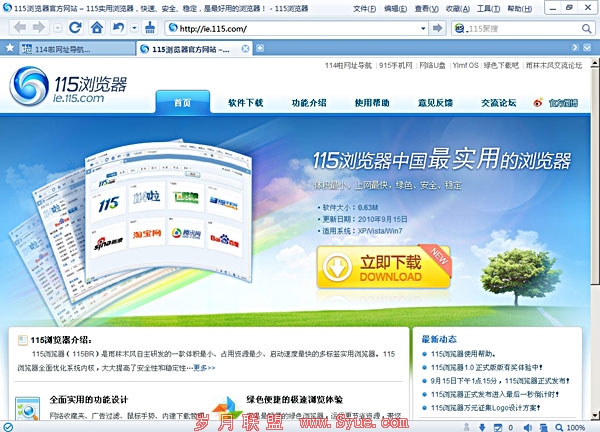This screenshot has width=600, height=432.
Task: Click the page scrollbar down arrow
Action: pos(595,416)
